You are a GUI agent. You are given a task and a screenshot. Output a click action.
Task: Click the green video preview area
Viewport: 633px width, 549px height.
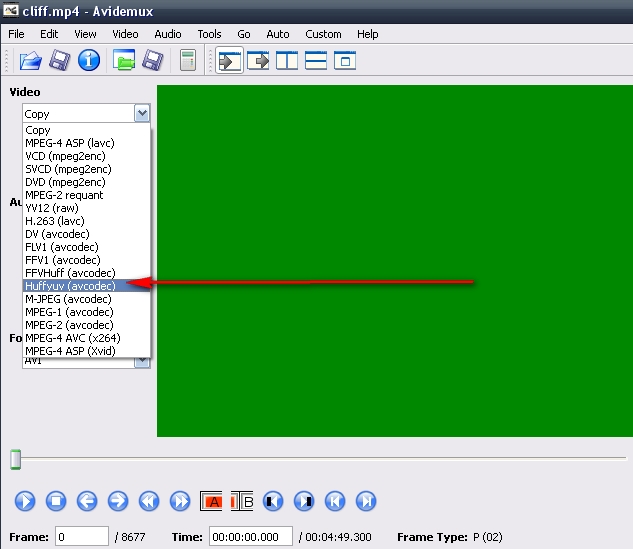click(395, 261)
